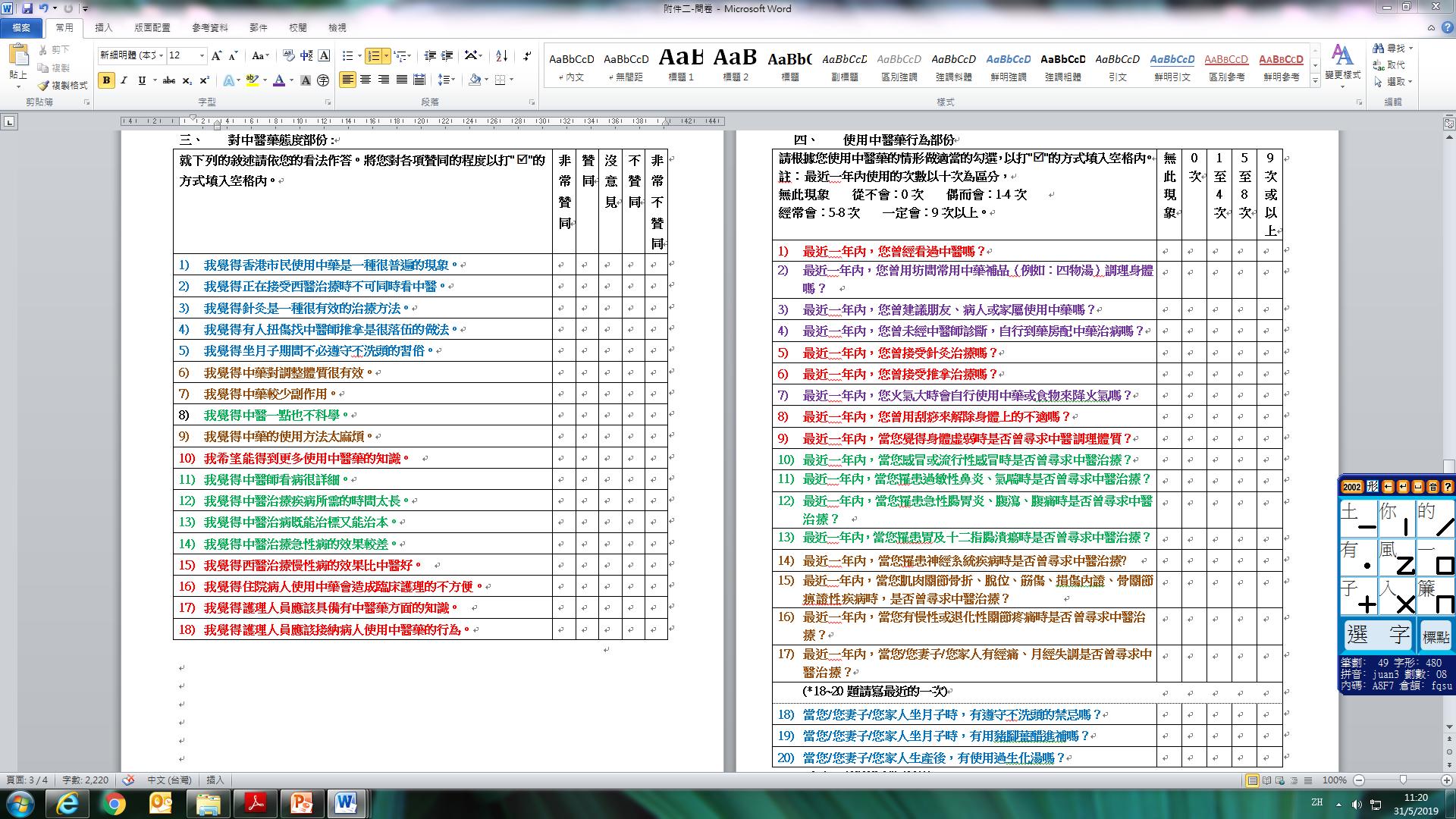Click the decrease indent icon
The image size is (1456, 819).
430,55
